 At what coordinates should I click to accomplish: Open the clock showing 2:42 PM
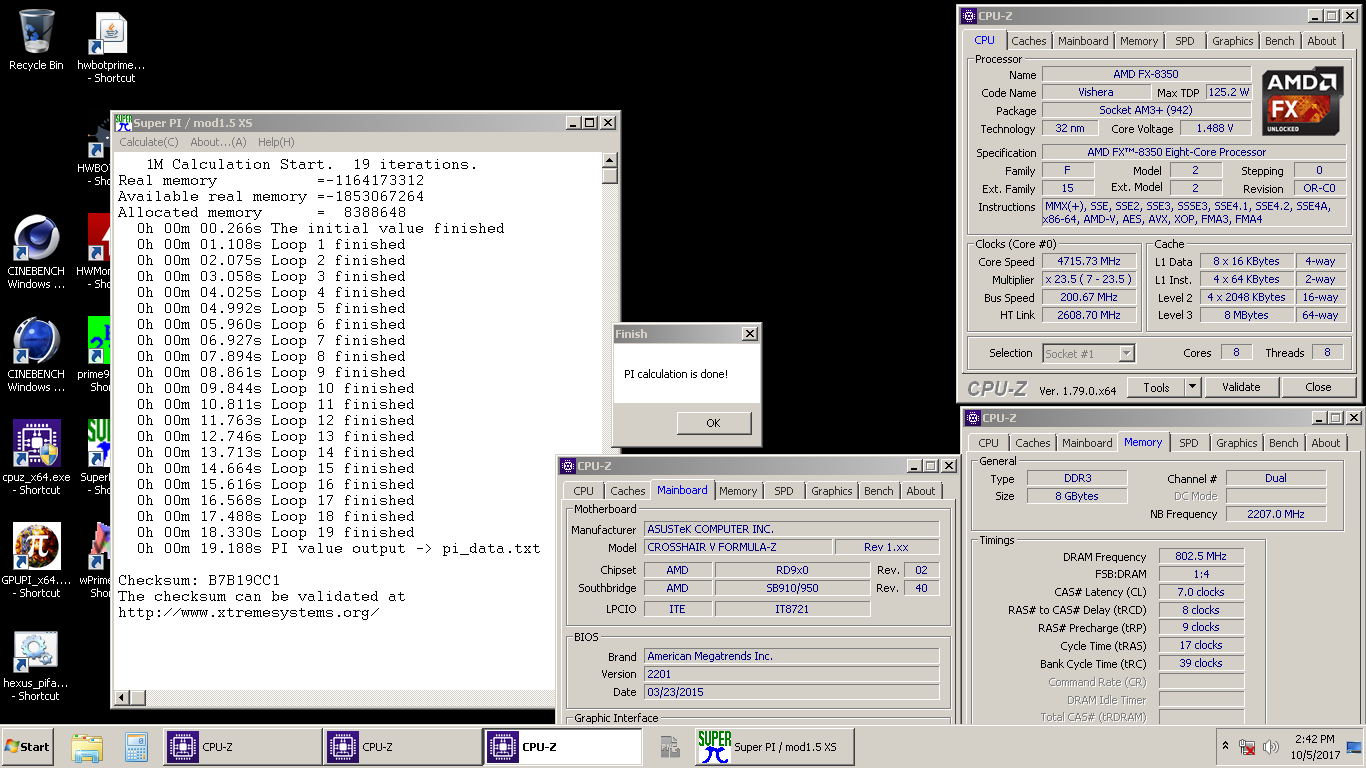[x=1313, y=747]
